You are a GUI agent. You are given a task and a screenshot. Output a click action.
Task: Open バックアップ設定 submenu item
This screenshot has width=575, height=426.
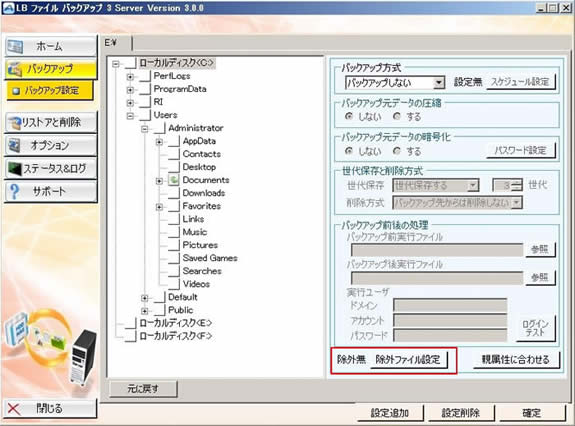point(50,91)
